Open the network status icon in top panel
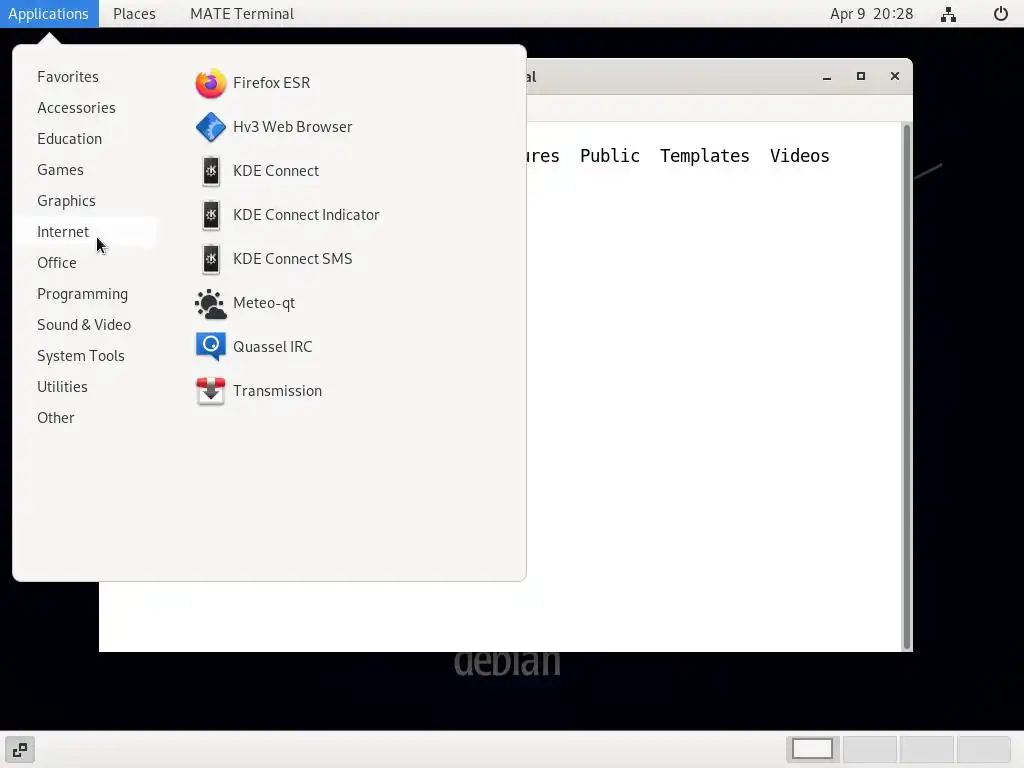This screenshot has height=768, width=1024. point(948,14)
